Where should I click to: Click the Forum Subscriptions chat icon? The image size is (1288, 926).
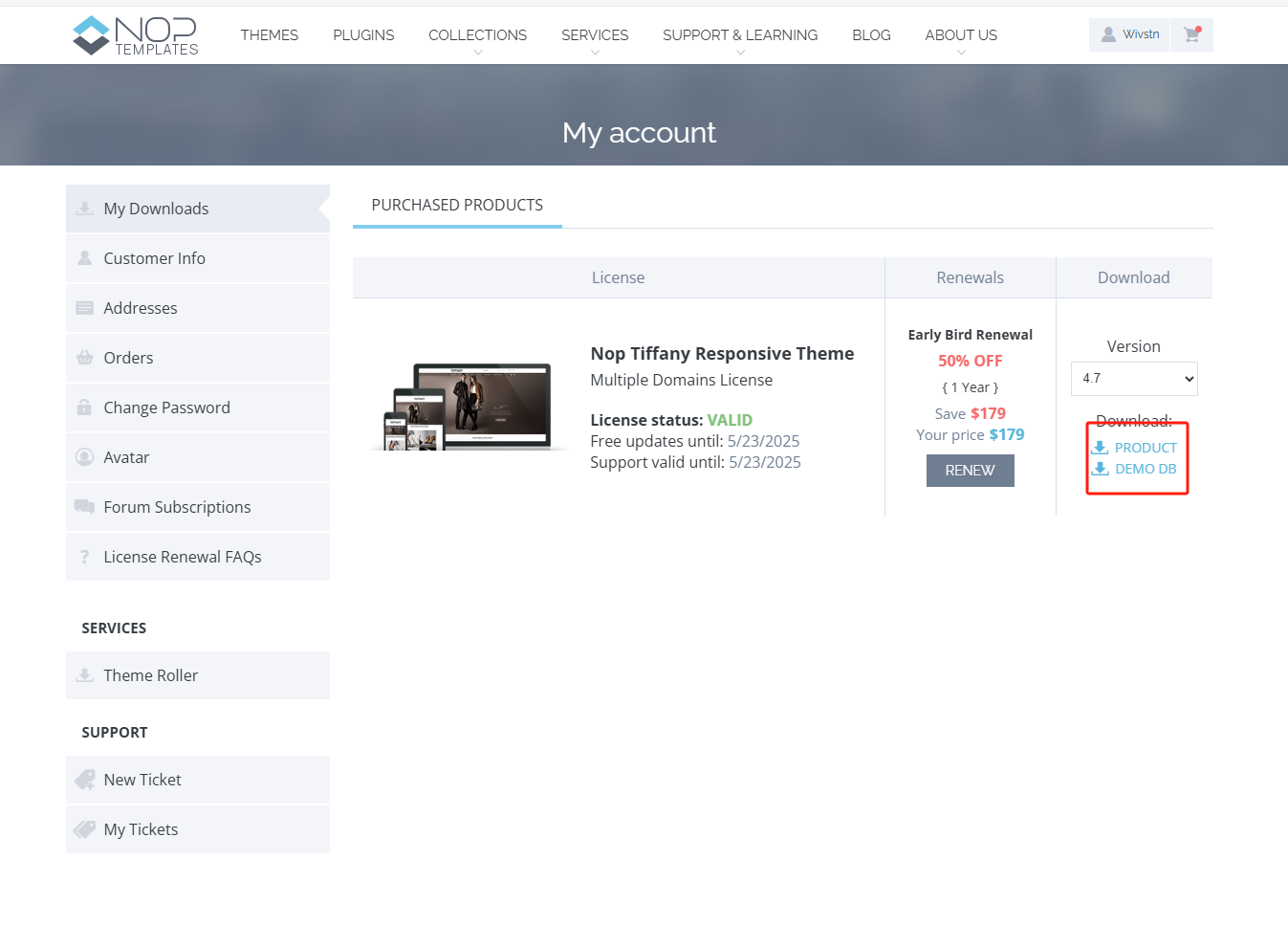(x=85, y=507)
